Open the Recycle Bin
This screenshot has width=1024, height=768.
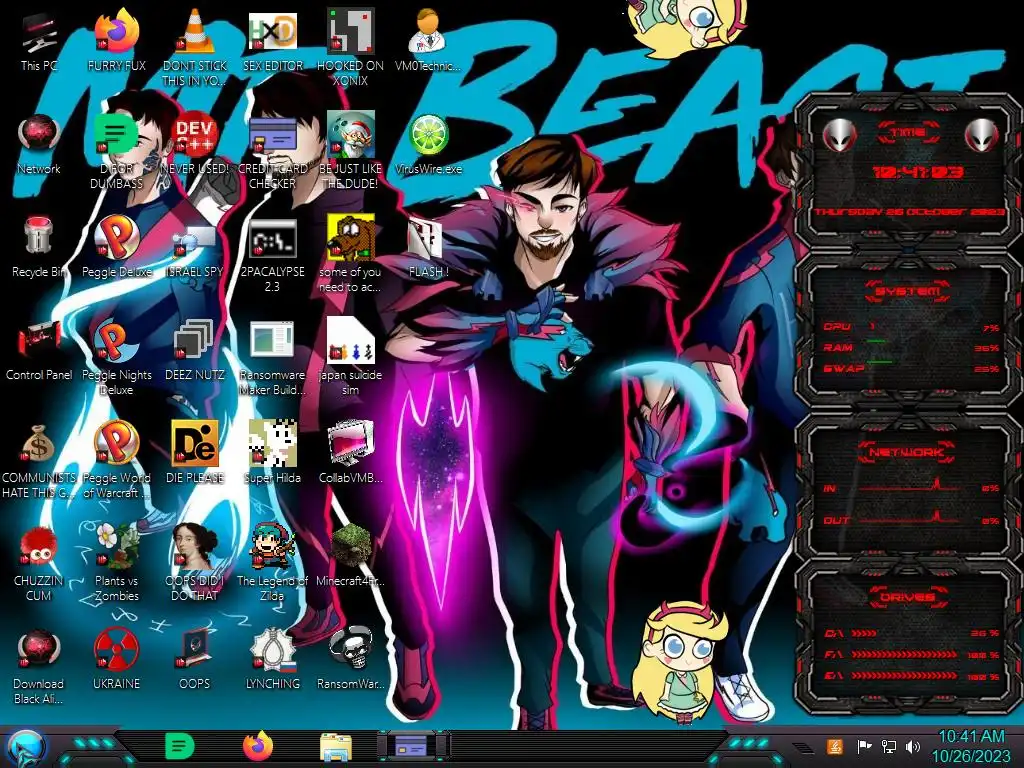pyautogui.click(x=39, y=248)
